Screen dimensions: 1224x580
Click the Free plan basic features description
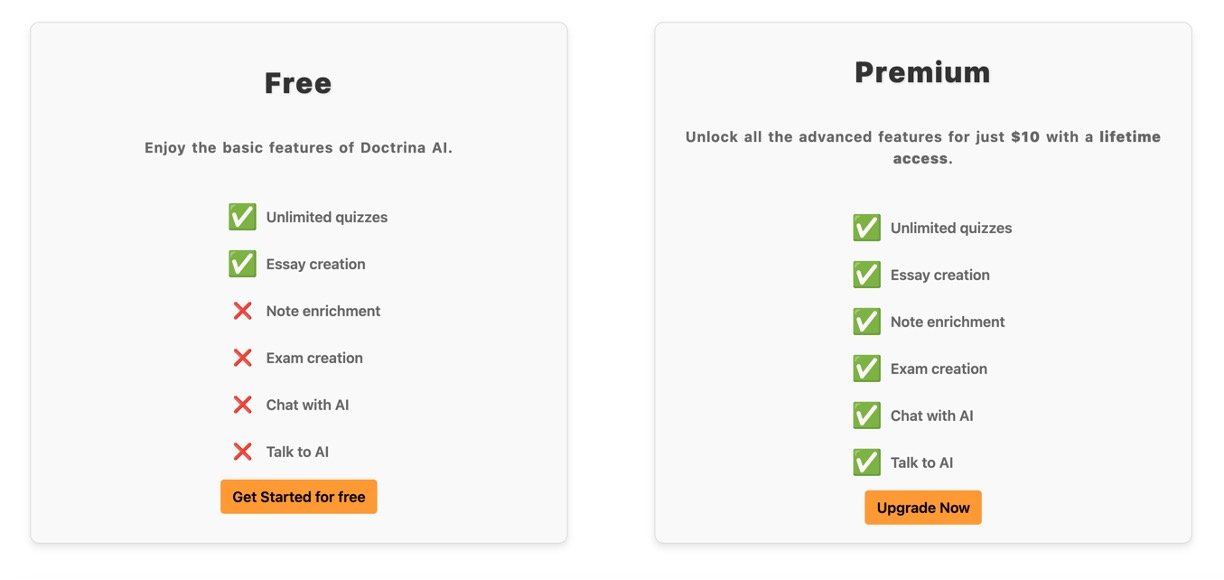[x=298, y=148]
